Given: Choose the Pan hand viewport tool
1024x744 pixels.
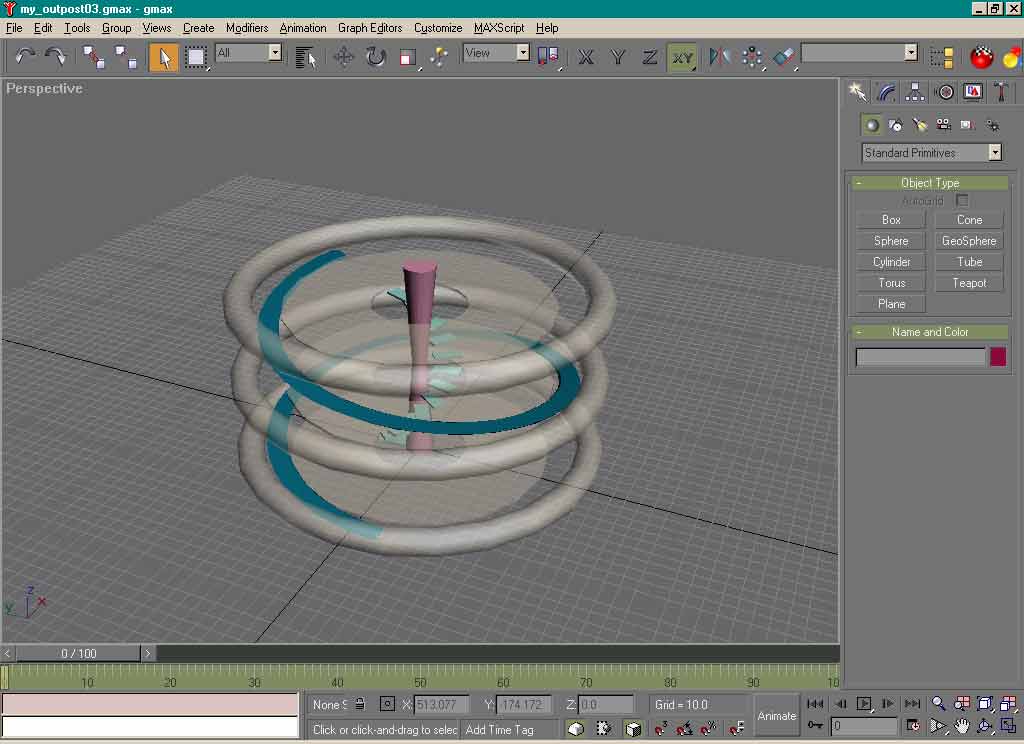Looking at the screenshot, I should coord(961,726).
